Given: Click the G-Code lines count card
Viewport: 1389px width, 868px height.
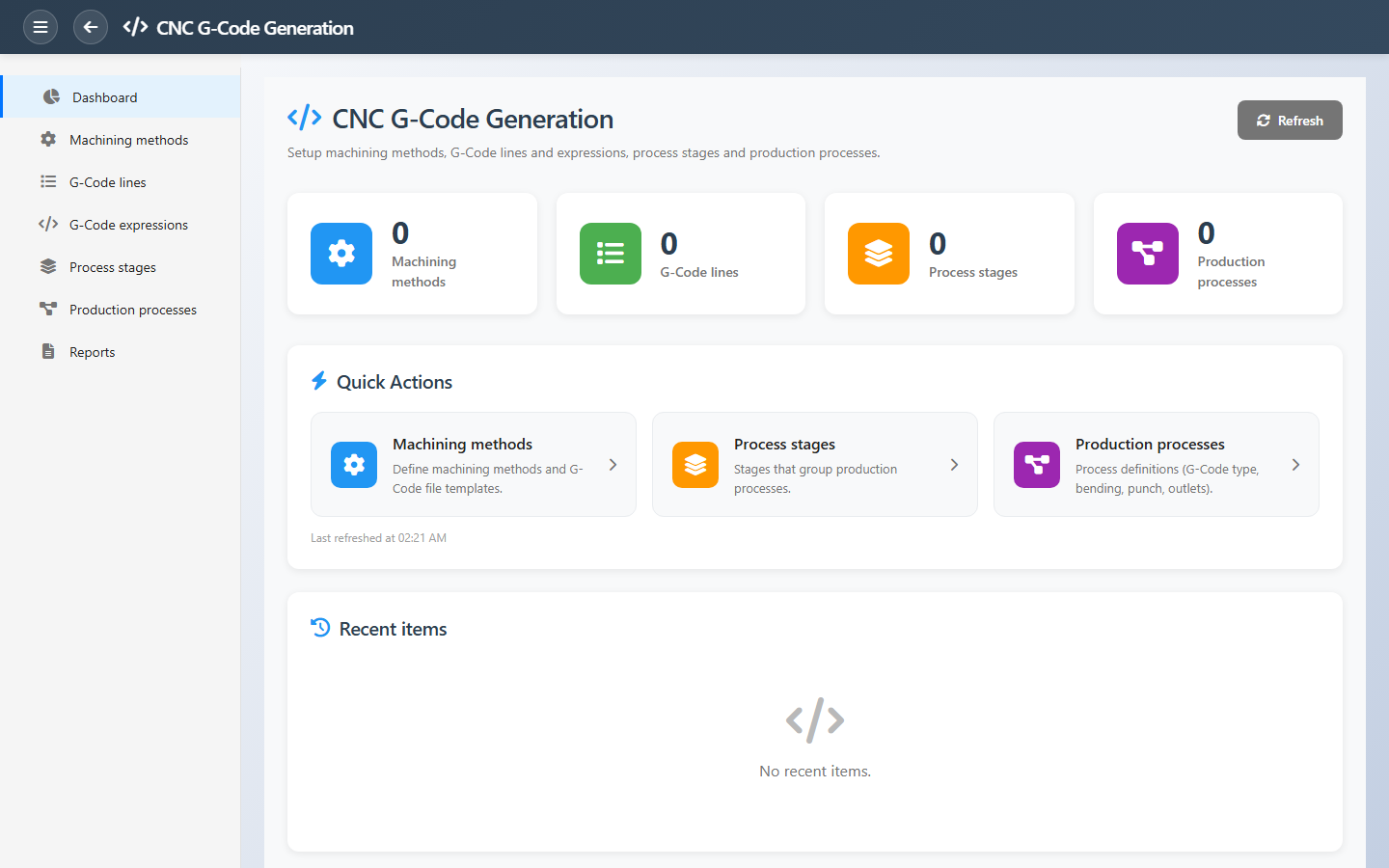Looking at the screenshot, I should coord(680,254).
